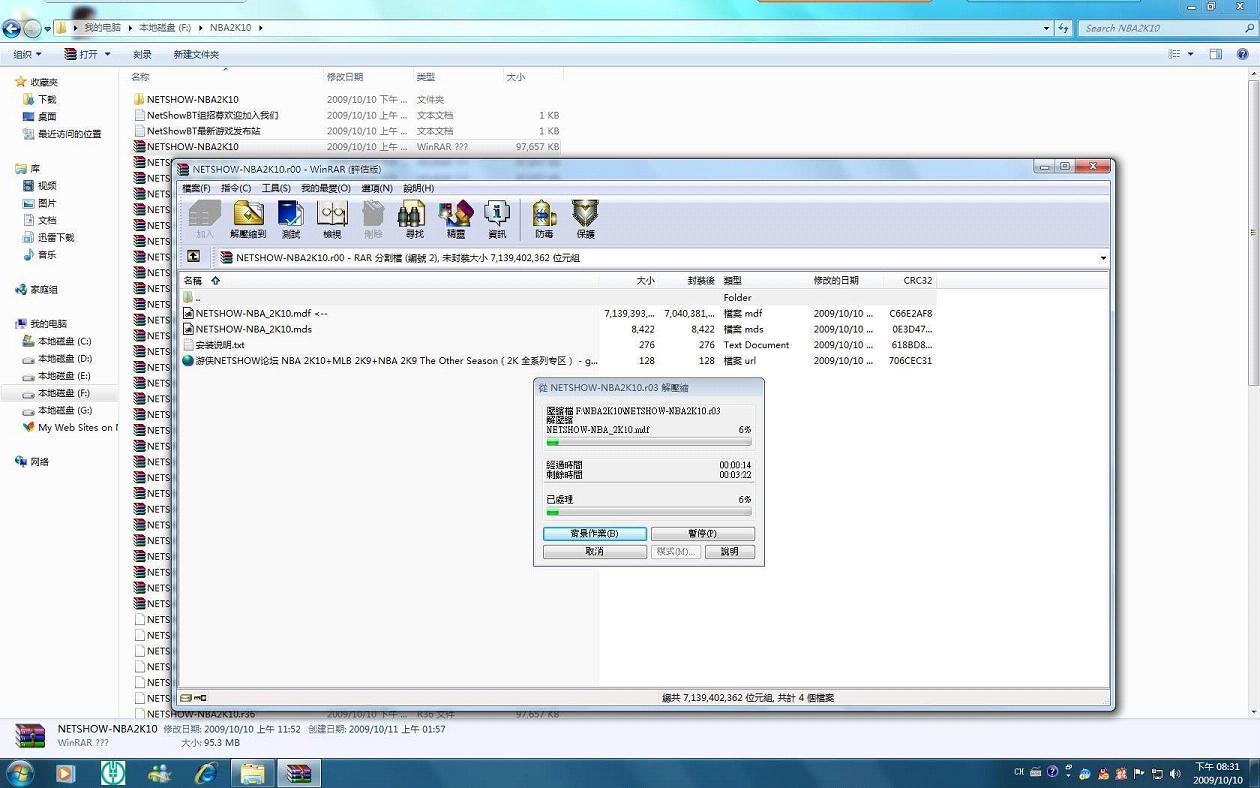
Task: Switch to the WinRAR taskbar button
Action: [x=298, y=773]
